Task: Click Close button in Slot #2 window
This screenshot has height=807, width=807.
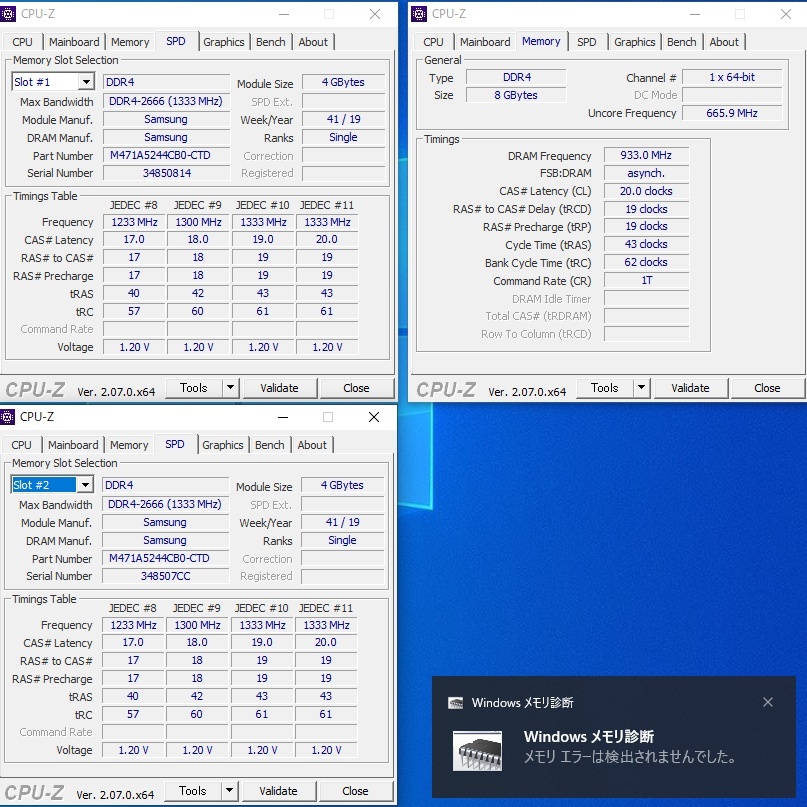Action: coord(355,791)
